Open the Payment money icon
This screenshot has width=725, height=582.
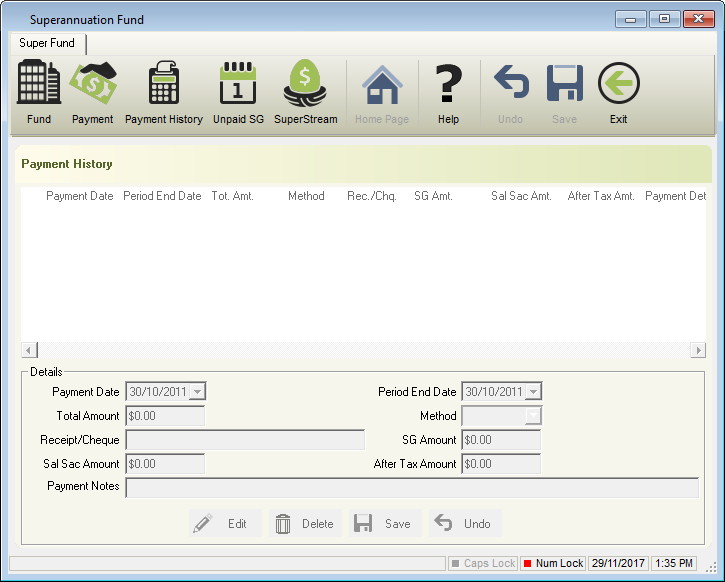(x=92, y=83)
